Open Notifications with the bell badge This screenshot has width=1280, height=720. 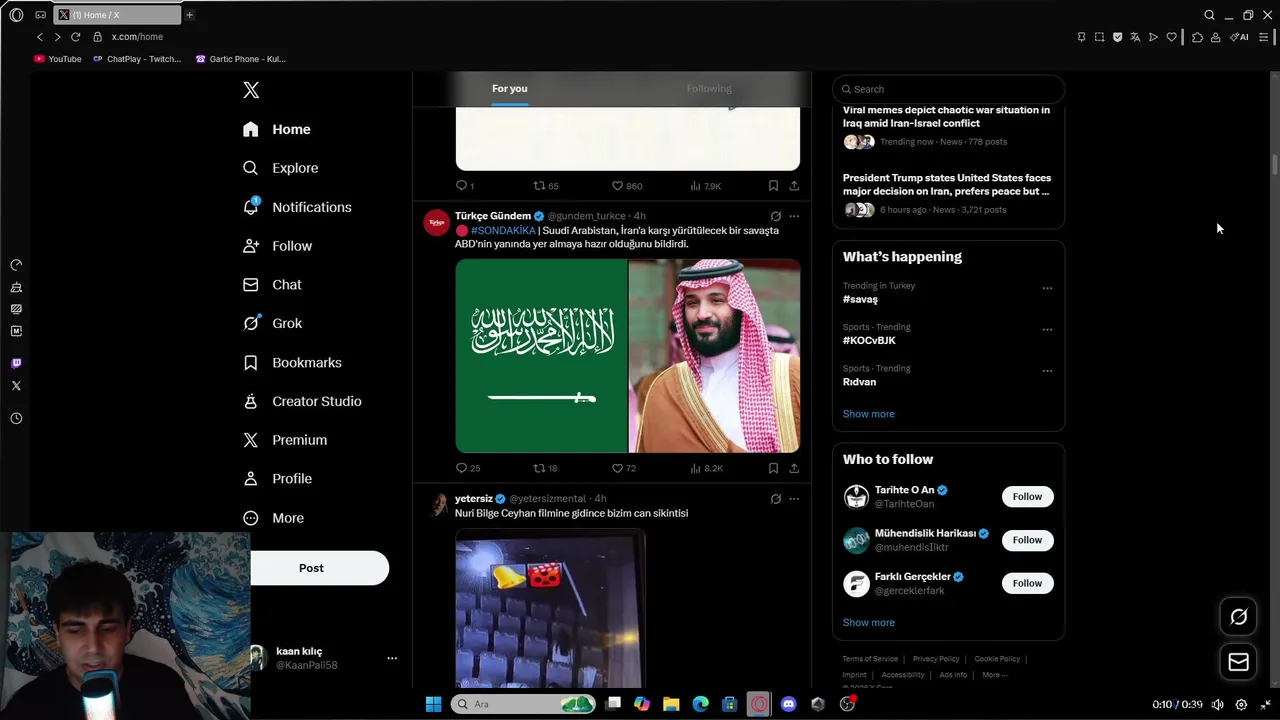(297, 207)
